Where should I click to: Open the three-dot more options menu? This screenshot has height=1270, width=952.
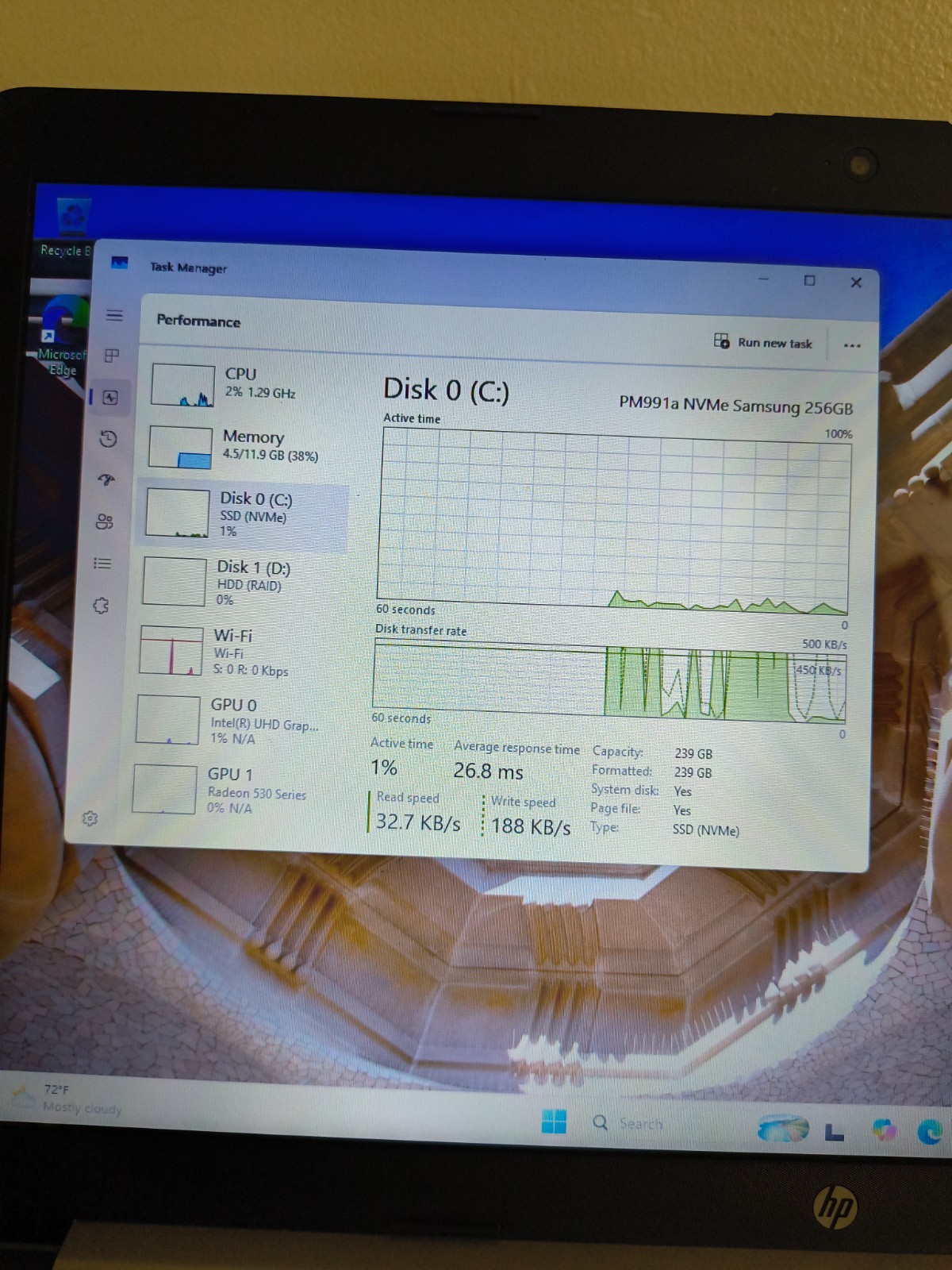tap(852, 345)
